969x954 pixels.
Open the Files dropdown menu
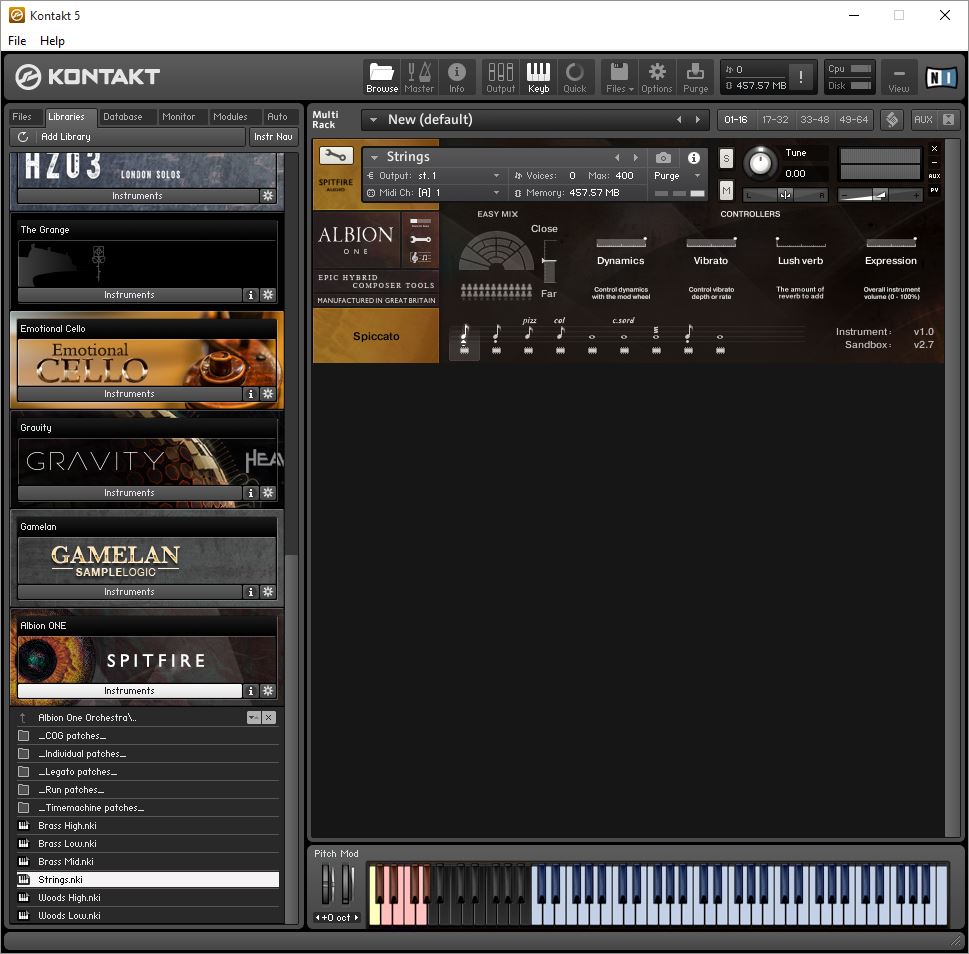point(619,77)
